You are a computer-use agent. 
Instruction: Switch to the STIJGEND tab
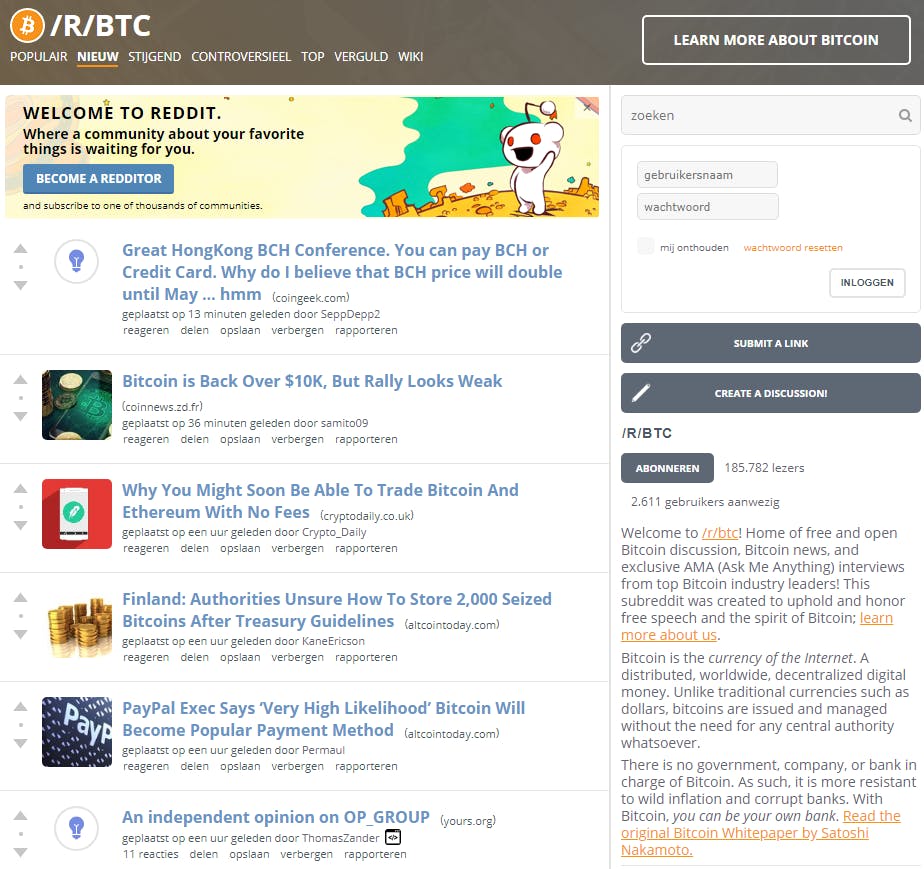154,57
